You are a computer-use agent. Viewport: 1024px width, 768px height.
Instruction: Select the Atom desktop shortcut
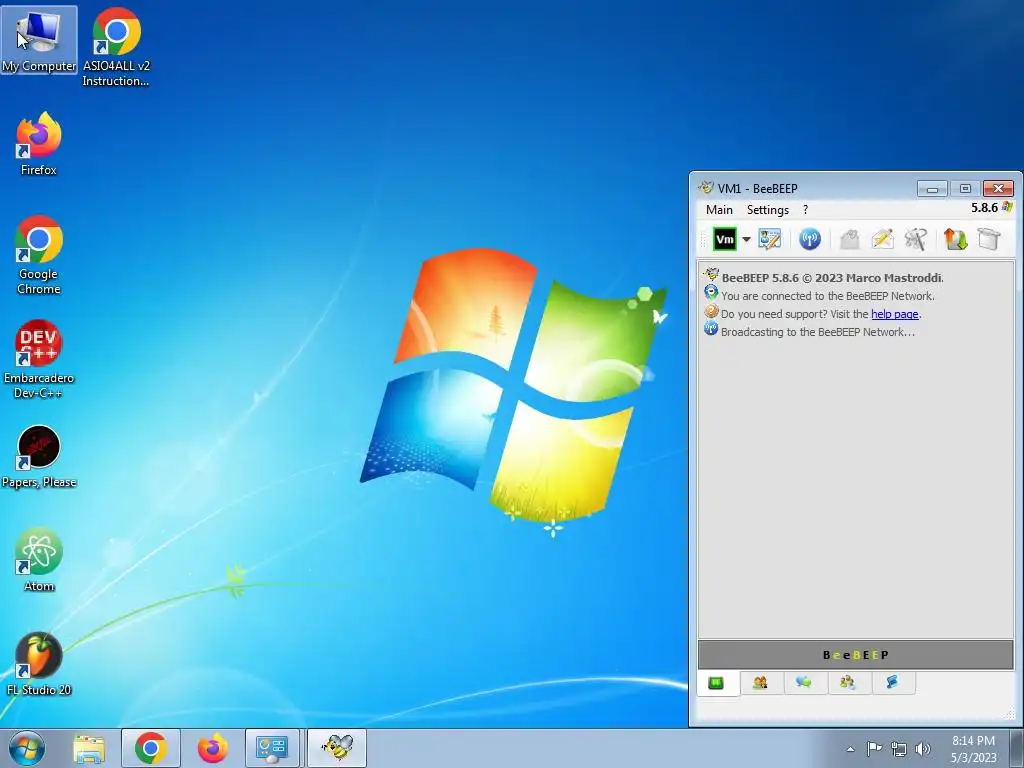(x=39, y=560)
